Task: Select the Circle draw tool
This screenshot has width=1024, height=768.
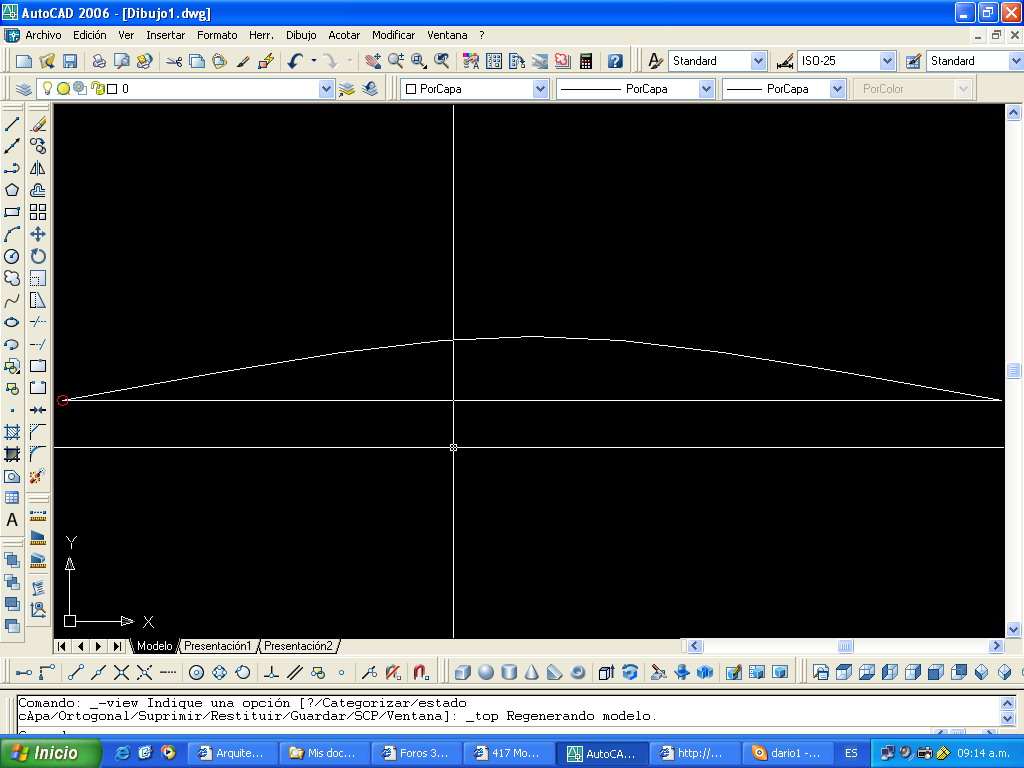Action: tap(12, 256)
